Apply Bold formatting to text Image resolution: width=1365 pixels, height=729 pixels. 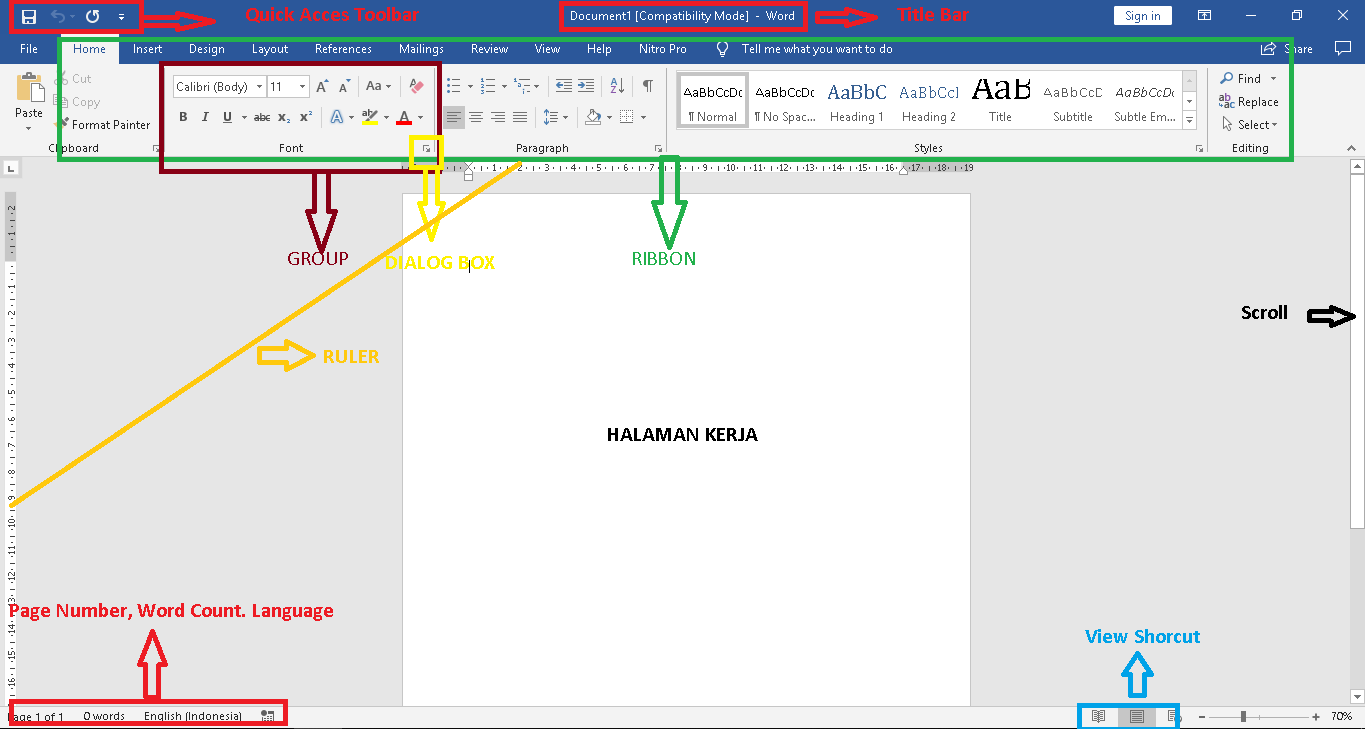click(x=183, y=117)
